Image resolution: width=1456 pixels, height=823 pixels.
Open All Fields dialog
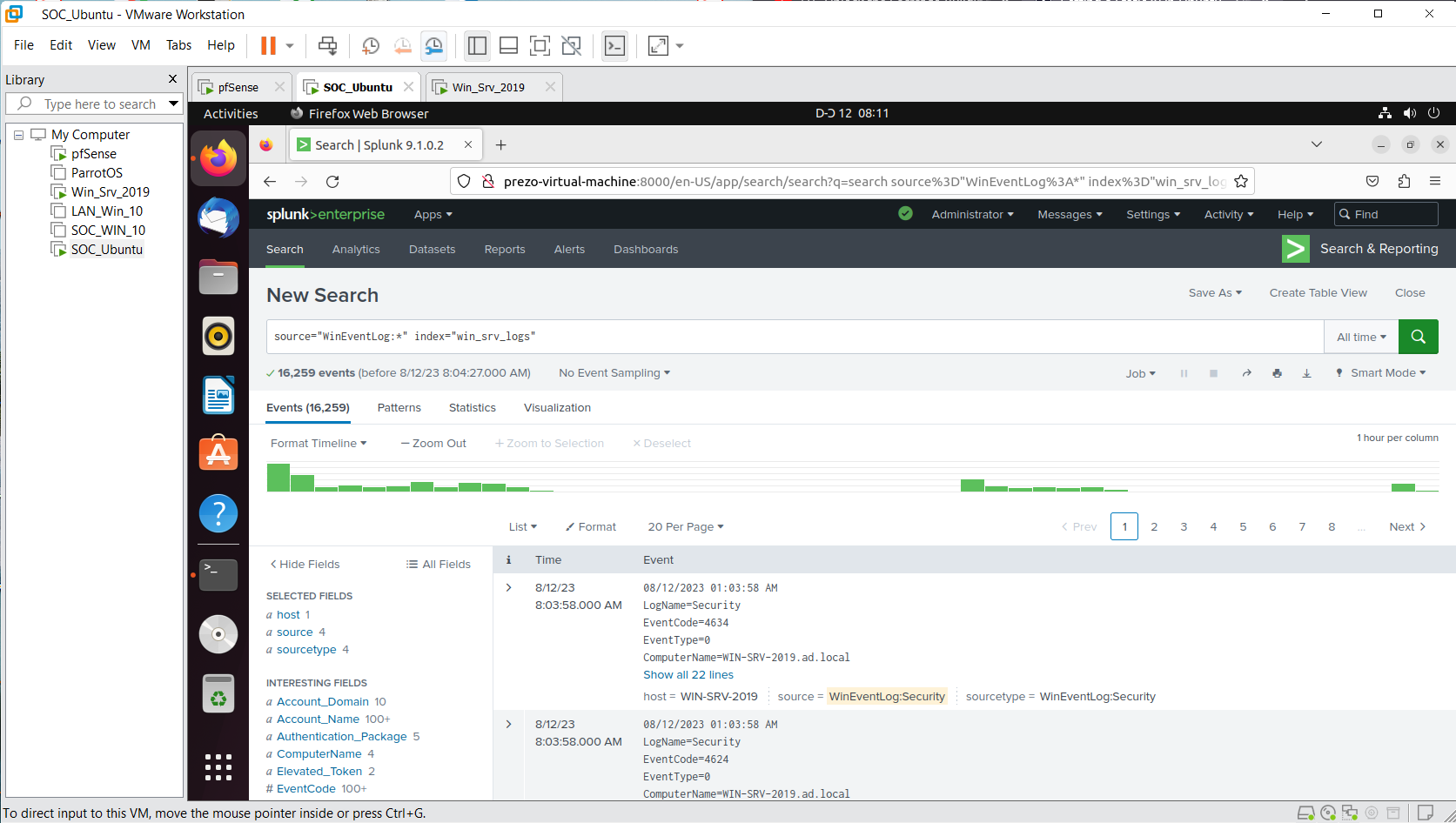pos(439,565)
